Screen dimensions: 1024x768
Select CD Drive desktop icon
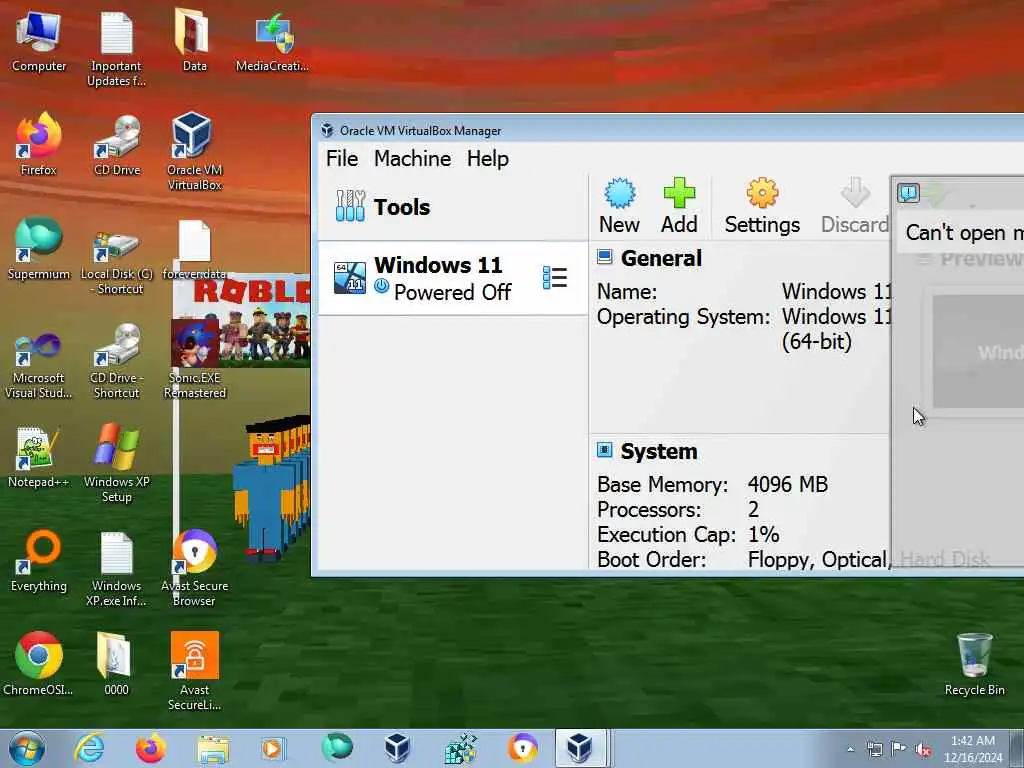(116, 145)
